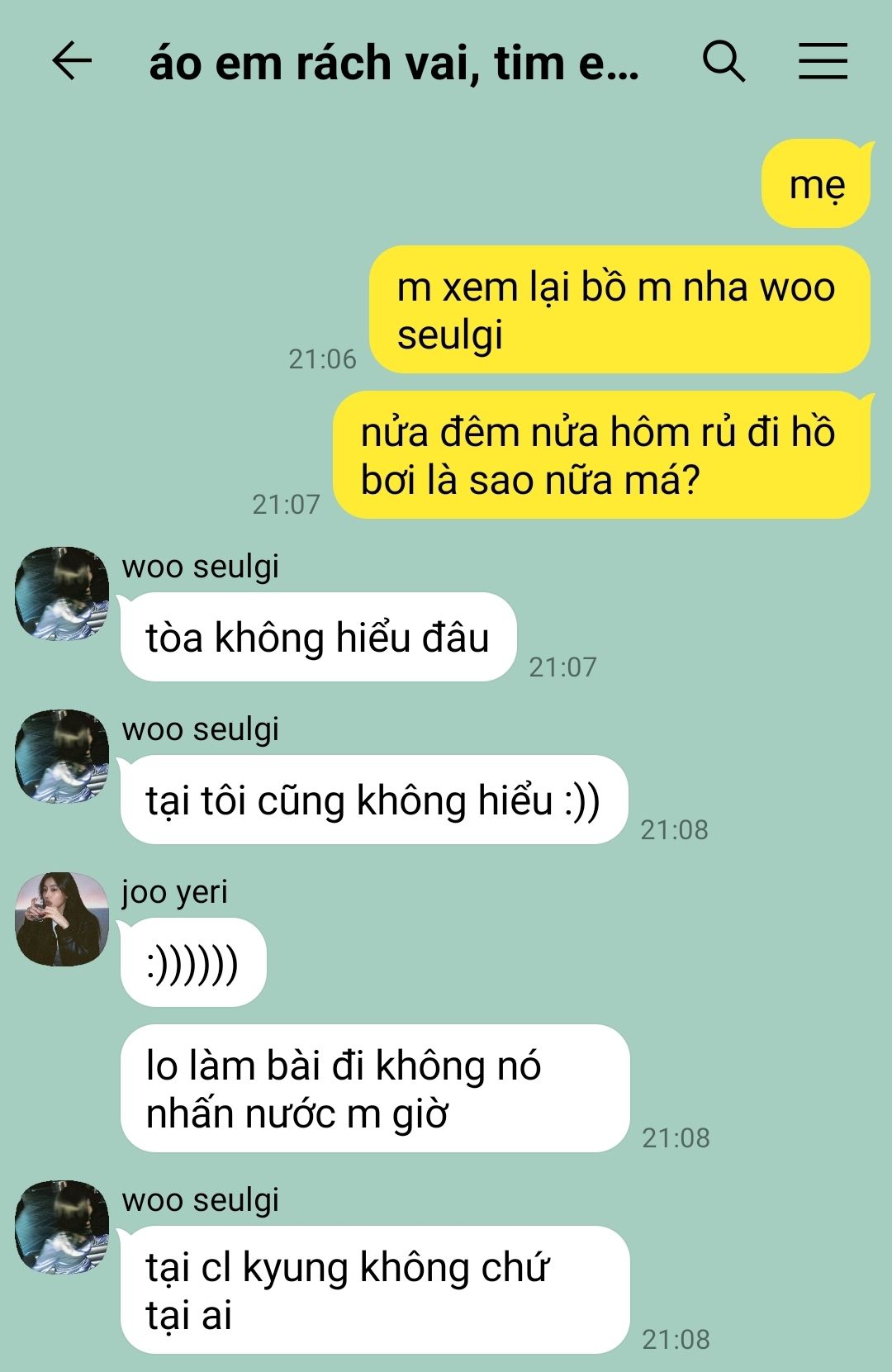Tap the 'joo yeri' sender name
The width and height of the screenshot is (892, 1372).
(x=174, y=892)
